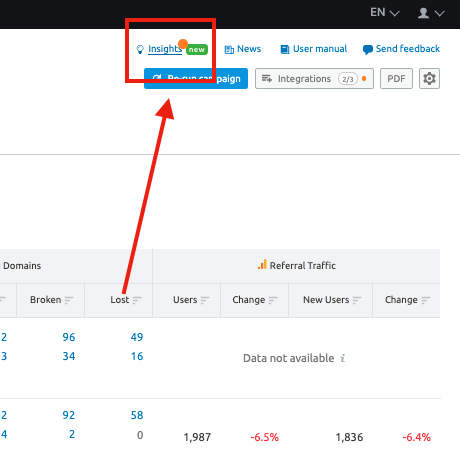This screenshot has height=471, width=460.
Task: Click the info icon beside Data not available
Action: click(x=343, y=358)
